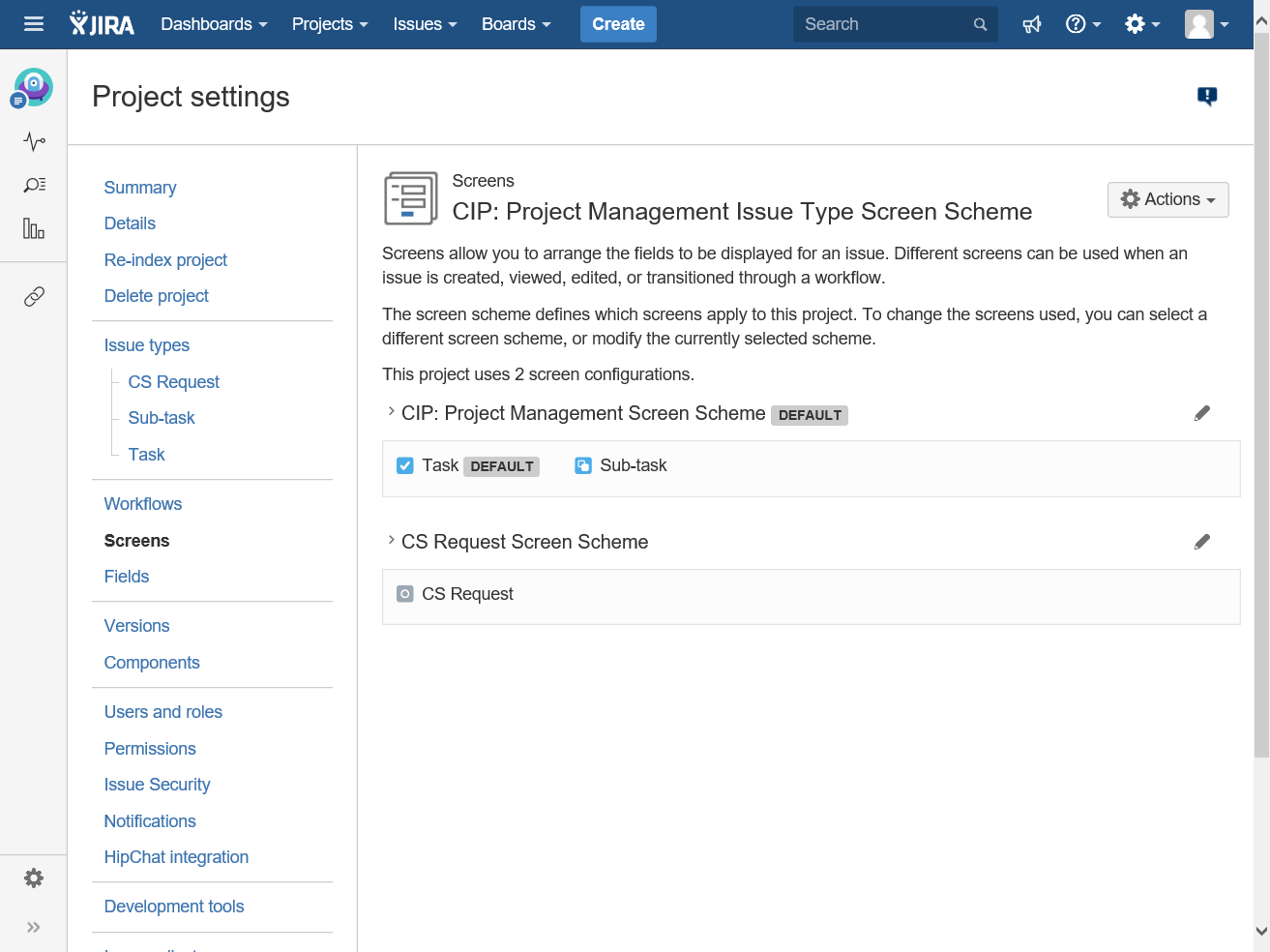This screenshot has height=952, width=1270.
Task: Click the give feedback icon near title
Action: tap(1207, 96)
